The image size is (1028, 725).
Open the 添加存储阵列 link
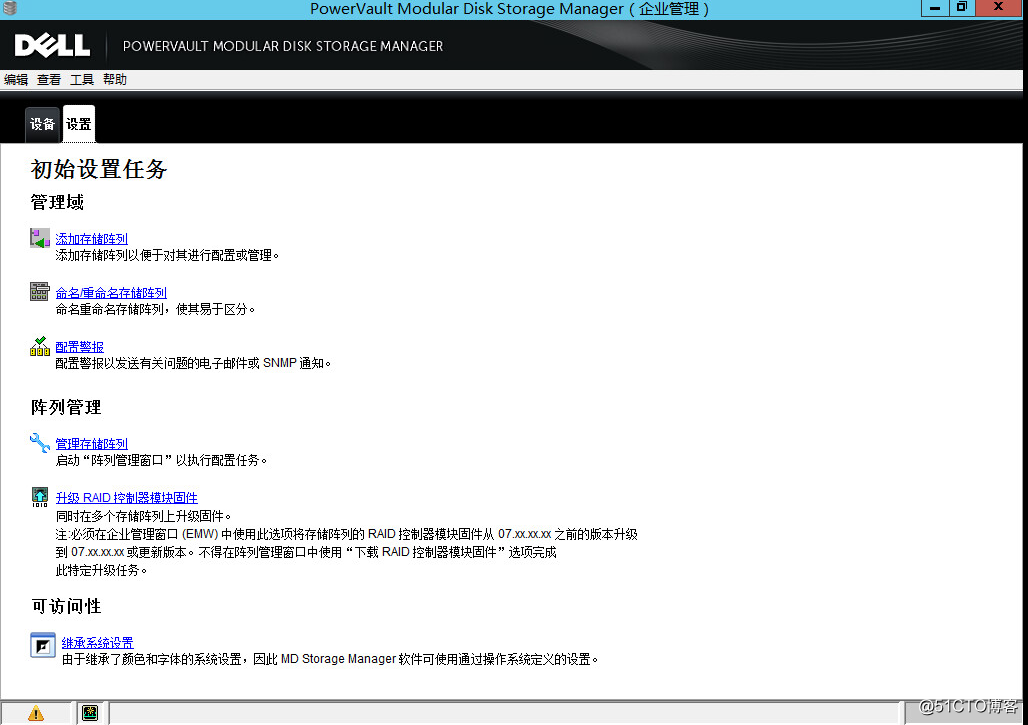[92, 239]
